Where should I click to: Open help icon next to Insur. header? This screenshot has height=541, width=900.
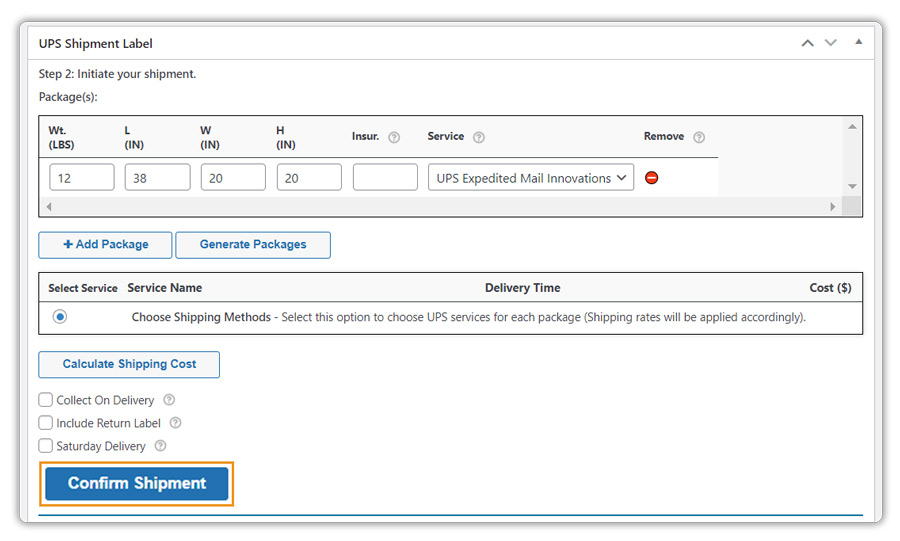click(x=394, y=137)
